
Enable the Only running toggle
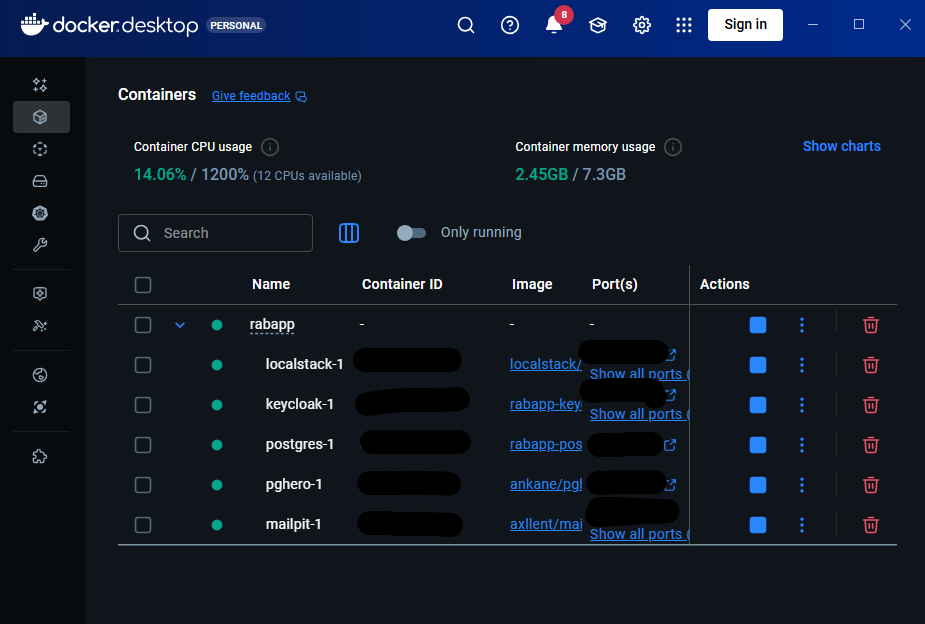click(x=412, y=232)
